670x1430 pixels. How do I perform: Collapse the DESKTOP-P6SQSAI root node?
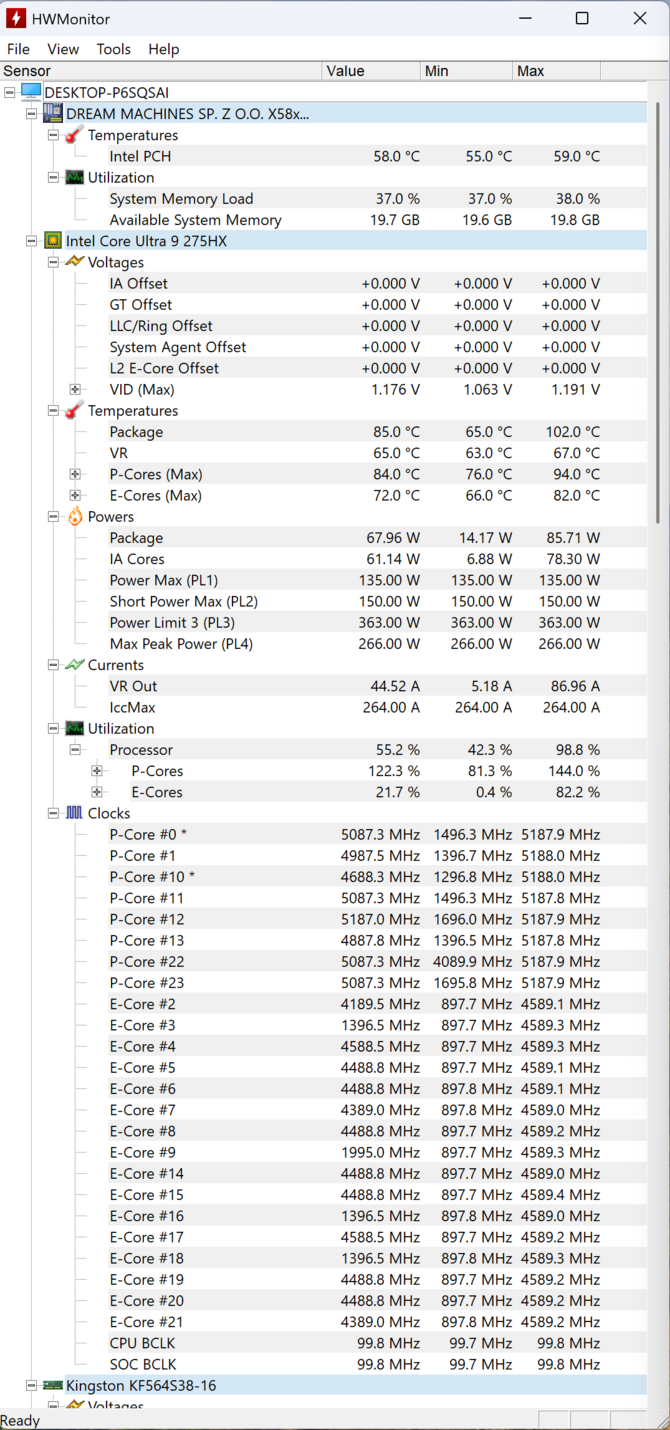pyautogui.click(x=10, y=92)
